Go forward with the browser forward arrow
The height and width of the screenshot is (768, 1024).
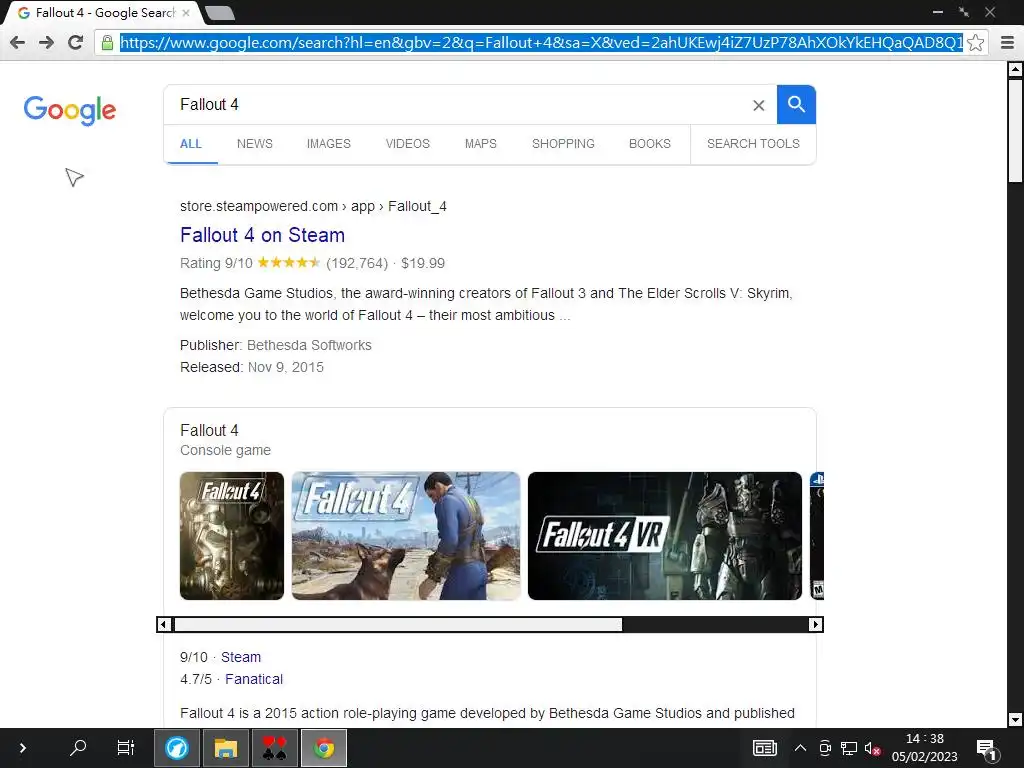[x=46, y=42]
